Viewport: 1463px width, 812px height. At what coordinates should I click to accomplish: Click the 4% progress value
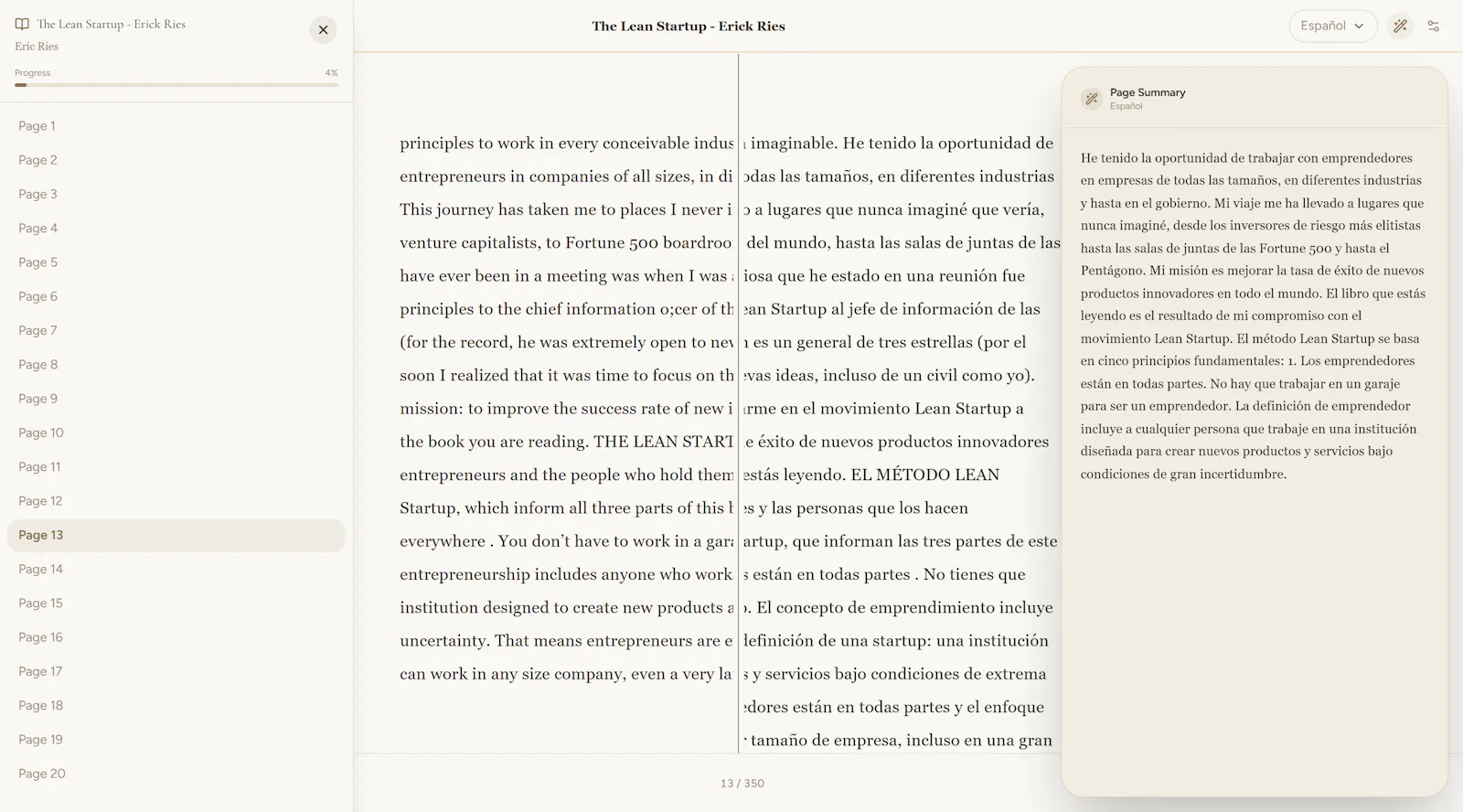click(x=331, y=73)
